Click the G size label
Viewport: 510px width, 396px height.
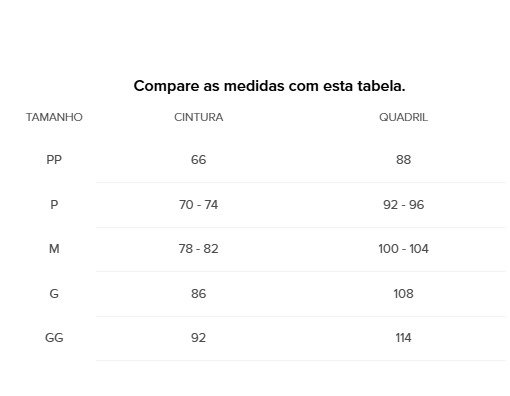click(54, 294)
